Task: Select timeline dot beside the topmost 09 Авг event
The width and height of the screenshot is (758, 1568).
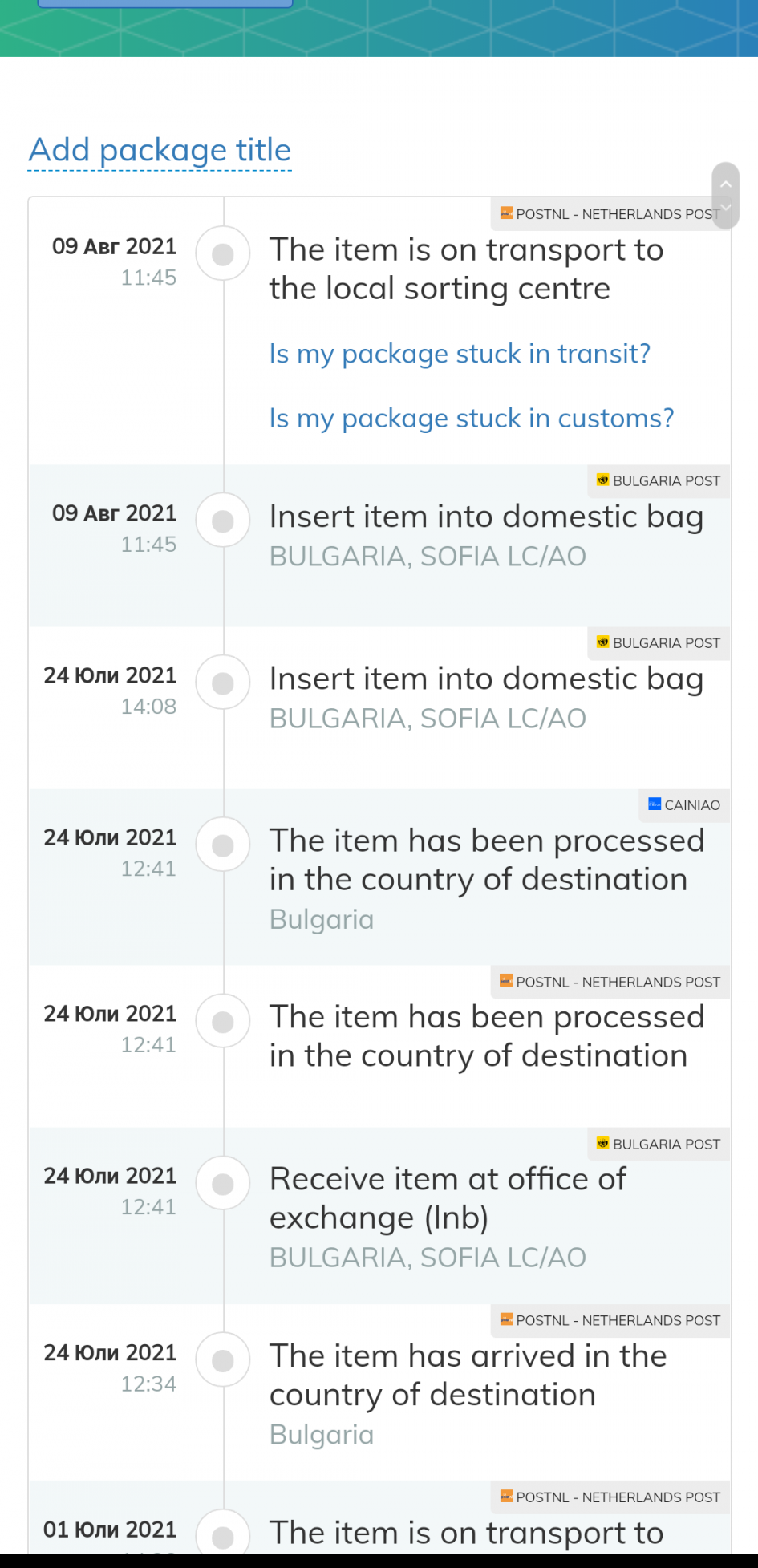Action: point(223,254)
